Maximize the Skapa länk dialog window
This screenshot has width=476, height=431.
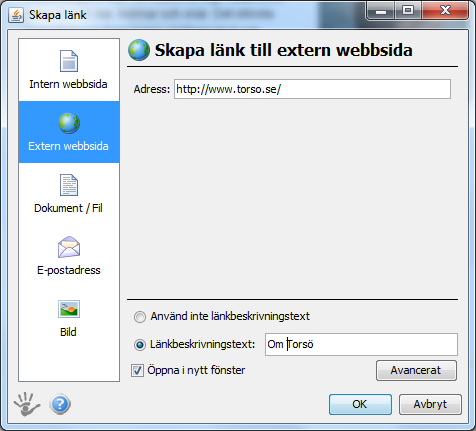408,11
